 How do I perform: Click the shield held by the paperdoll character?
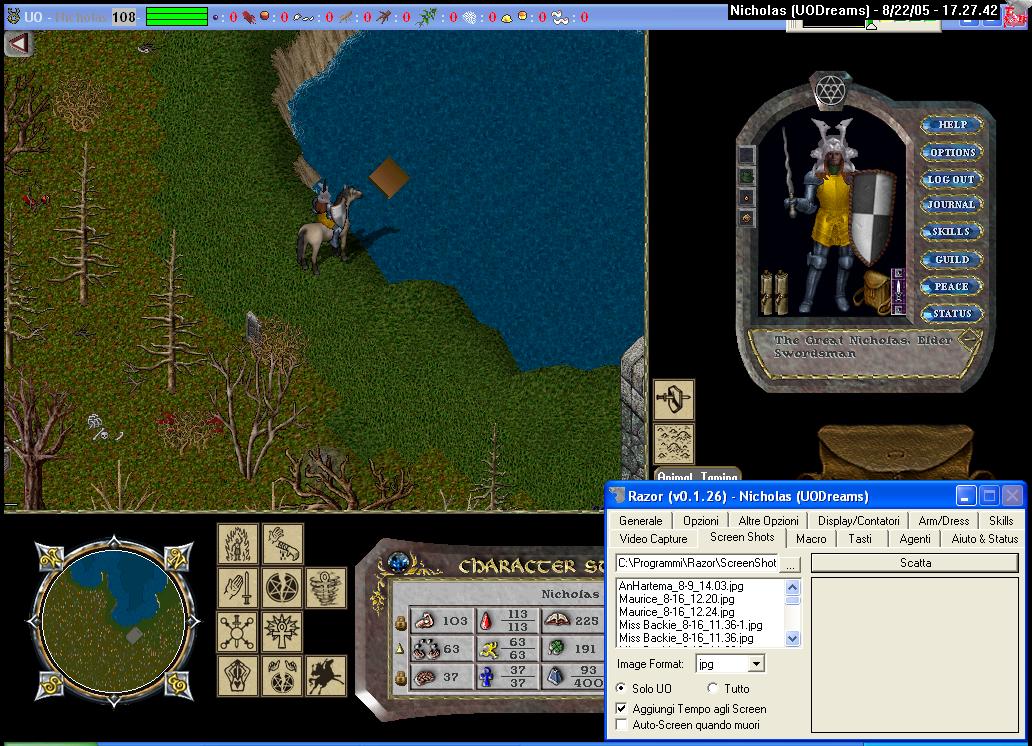tap(873, 217)
